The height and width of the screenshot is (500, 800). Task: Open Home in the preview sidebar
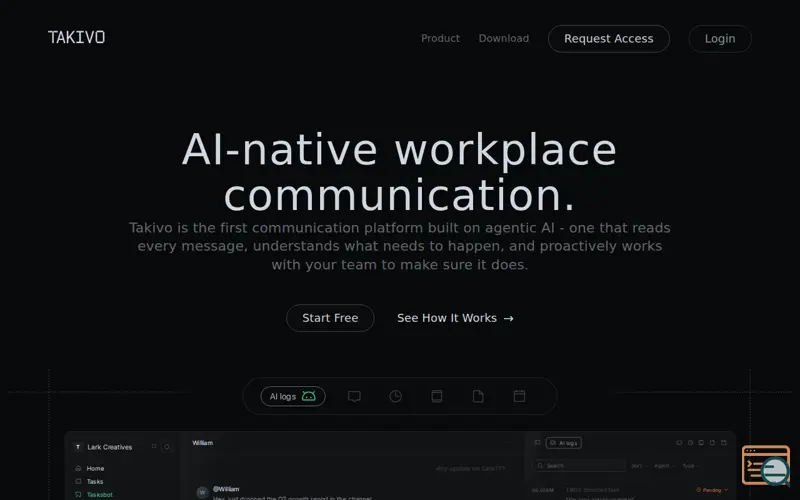pos(90,468)
